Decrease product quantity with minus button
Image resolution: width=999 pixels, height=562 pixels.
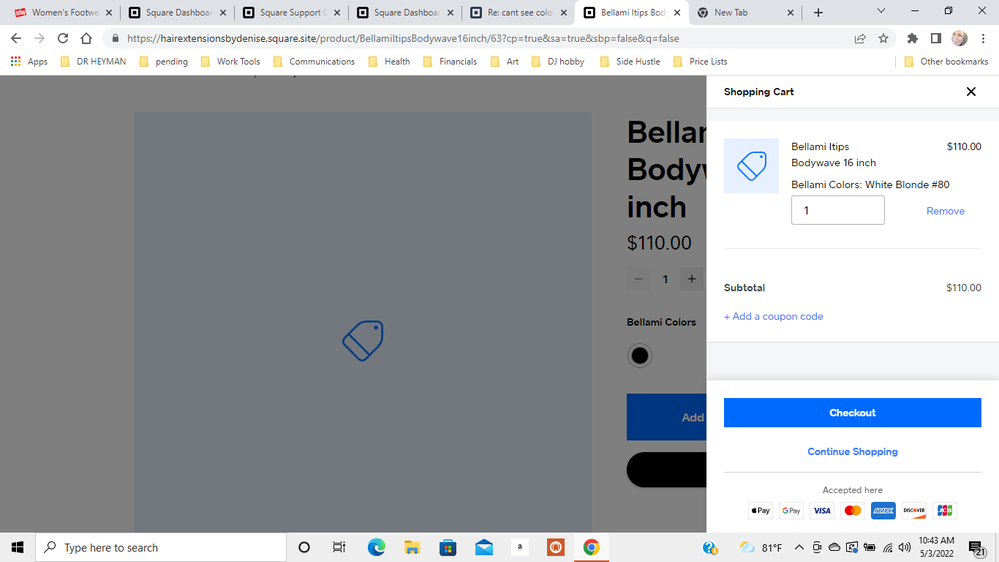[x=638, y=279]
